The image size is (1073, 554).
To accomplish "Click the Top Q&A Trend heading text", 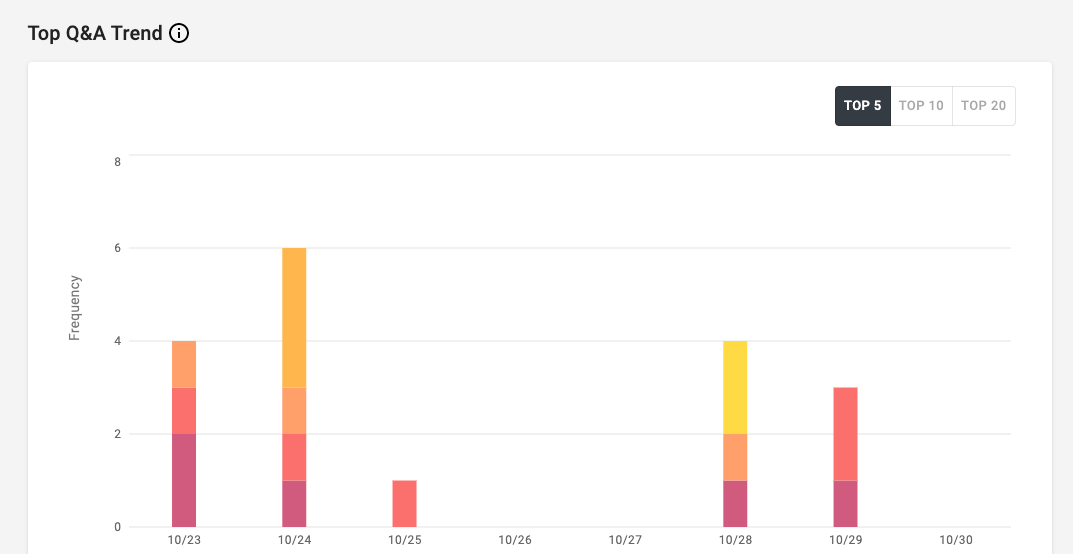I will [95, 33].
